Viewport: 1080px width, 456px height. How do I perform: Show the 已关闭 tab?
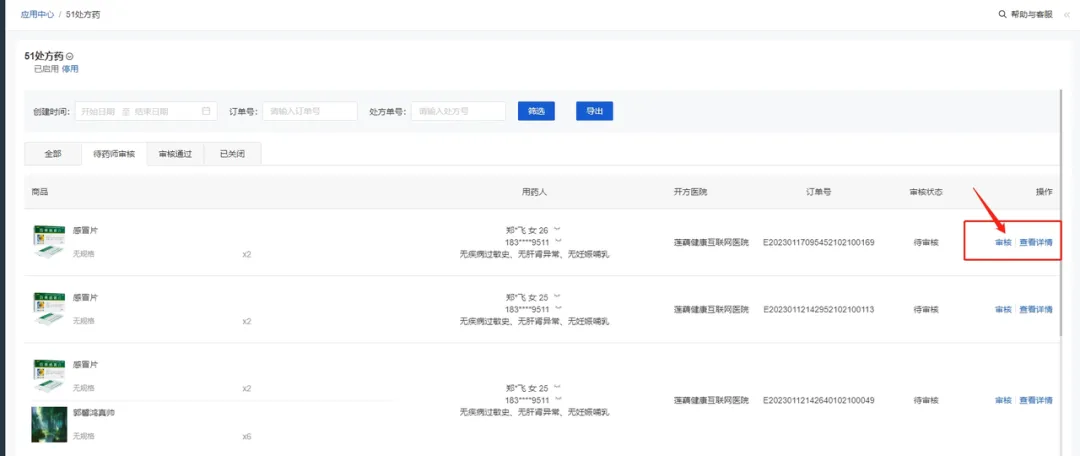point(232,154)
